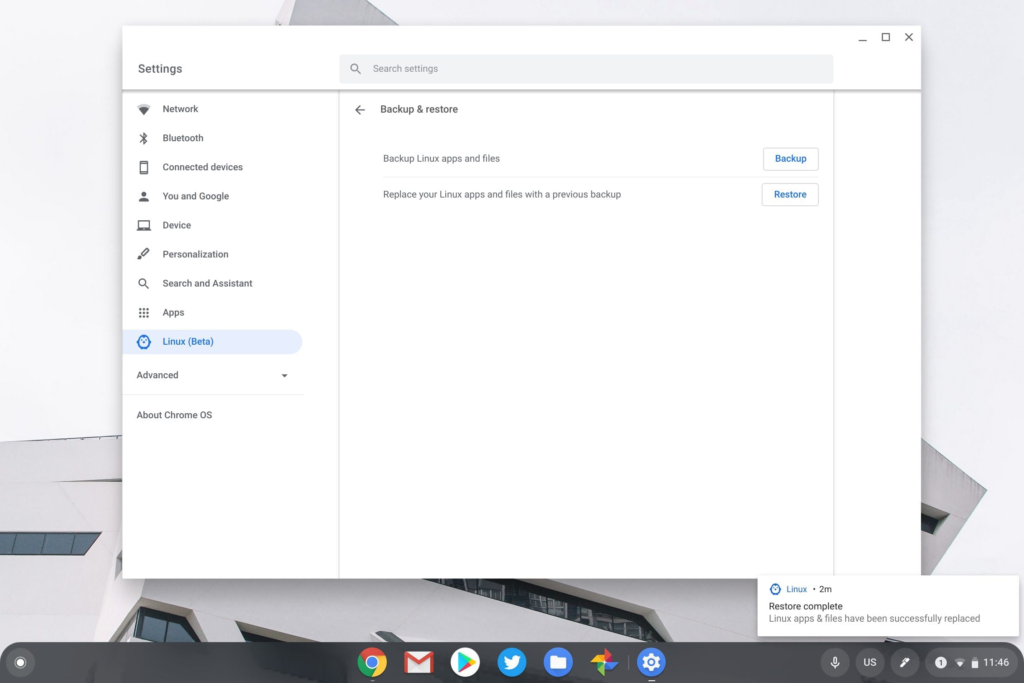
Task: Click the Backup button
Action: [790, 159]
